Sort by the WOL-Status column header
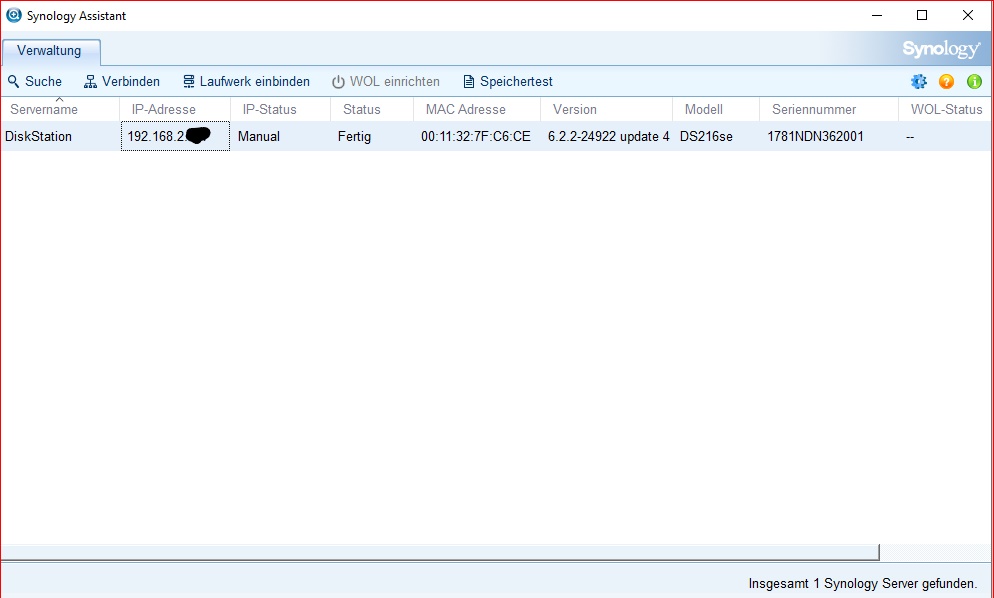Image resolution: width=994 pixels, height=598 pixels. (946, 109)
